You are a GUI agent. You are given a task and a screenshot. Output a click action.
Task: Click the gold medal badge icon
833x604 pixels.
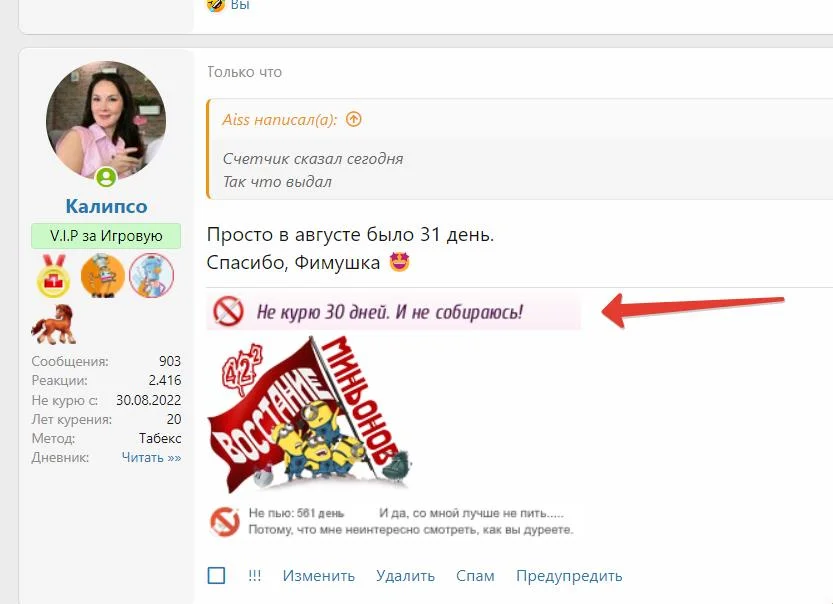[x=53, y=275]
